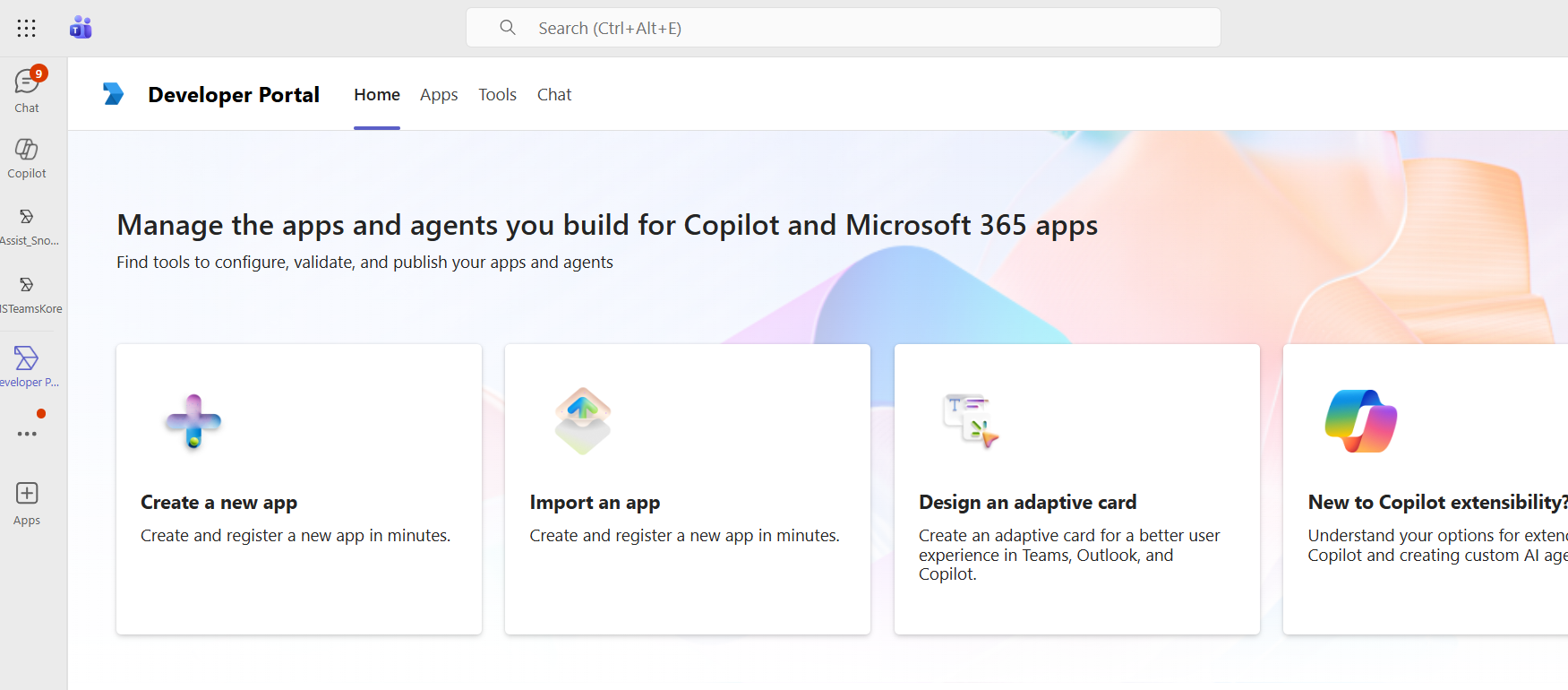
Task: Open the Tools tab
Action: (x=497, y=95)
